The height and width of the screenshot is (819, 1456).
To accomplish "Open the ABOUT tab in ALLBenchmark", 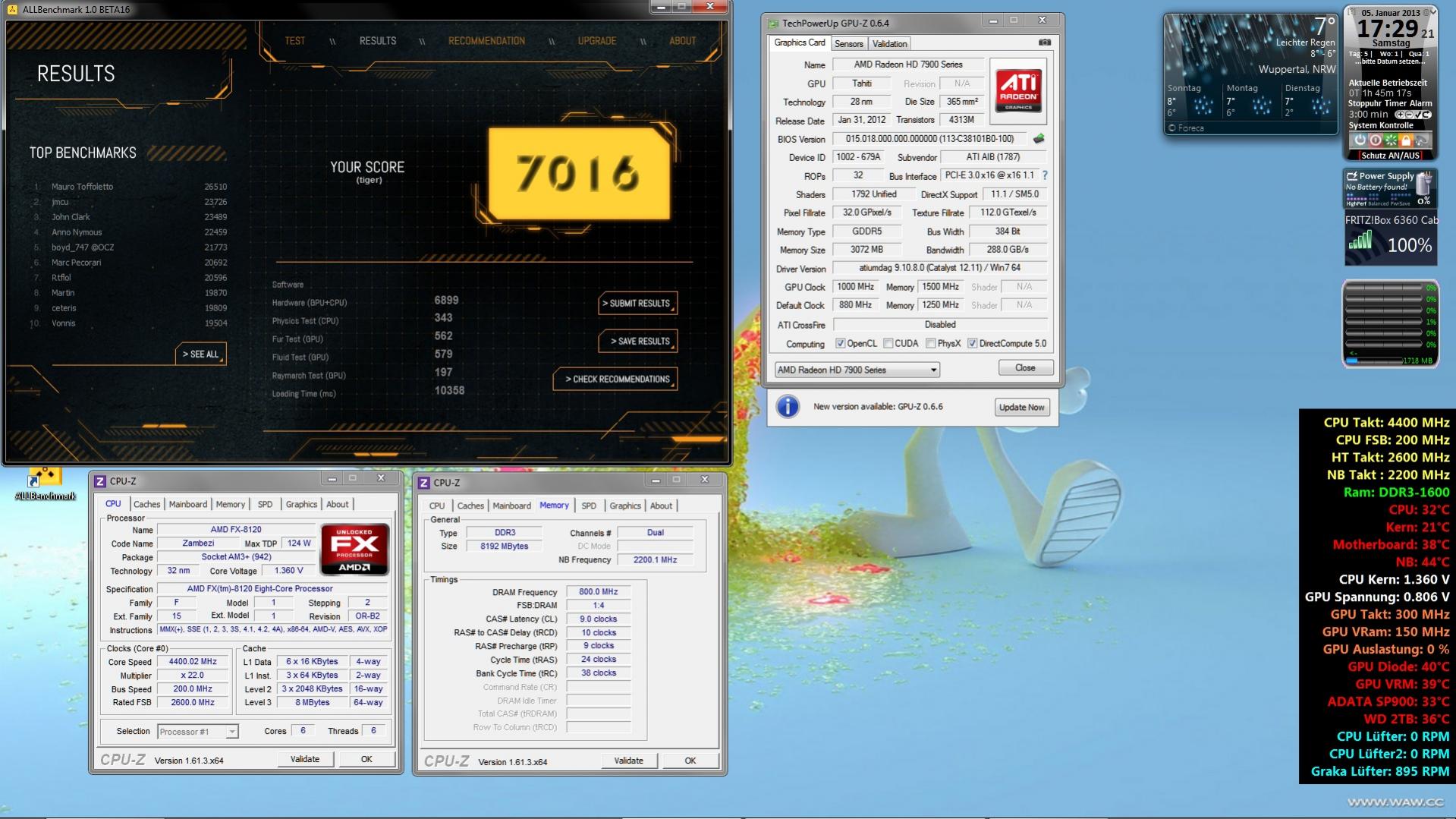I will click(x=682, y=41).
